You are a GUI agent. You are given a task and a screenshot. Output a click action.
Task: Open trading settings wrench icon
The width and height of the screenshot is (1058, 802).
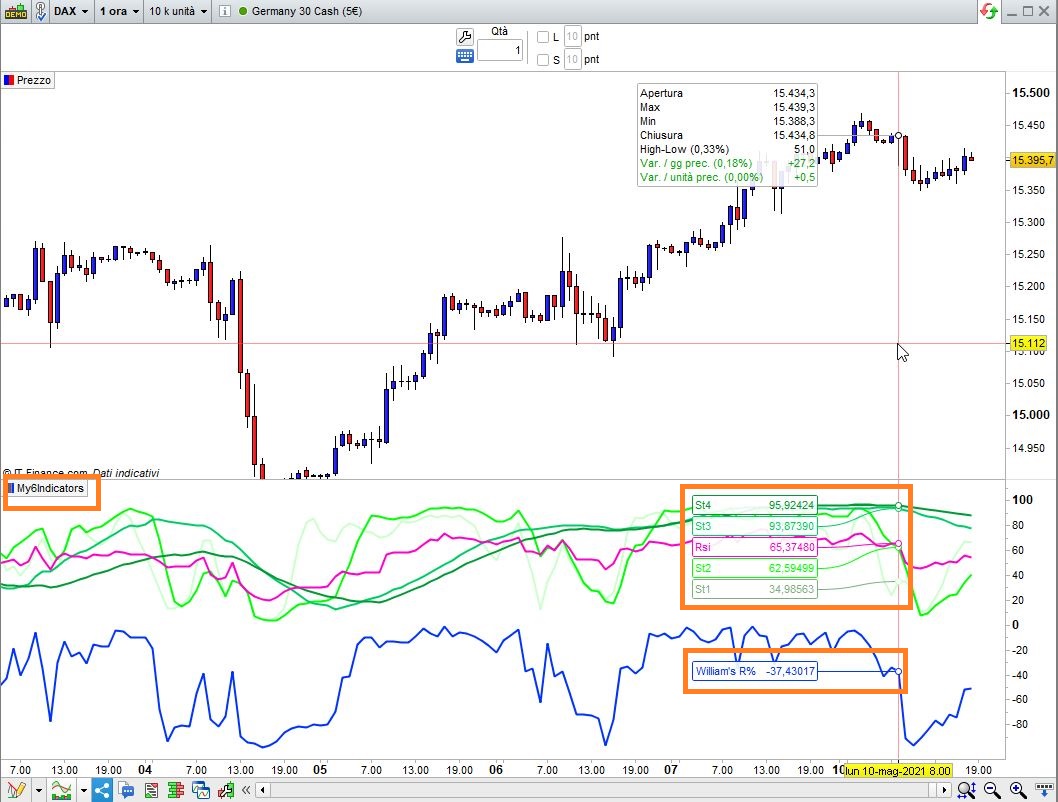coord(465,36)
